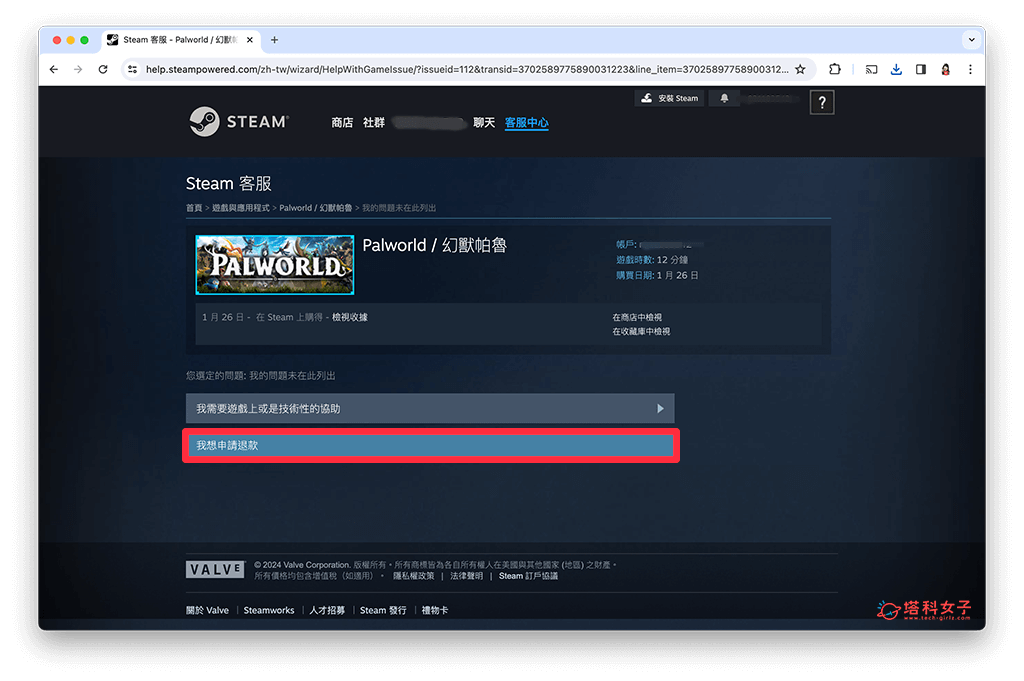Viewport: 1024px width, 681px height.
Task: Click the Valve logo in the footer
Action: (215, 569)
